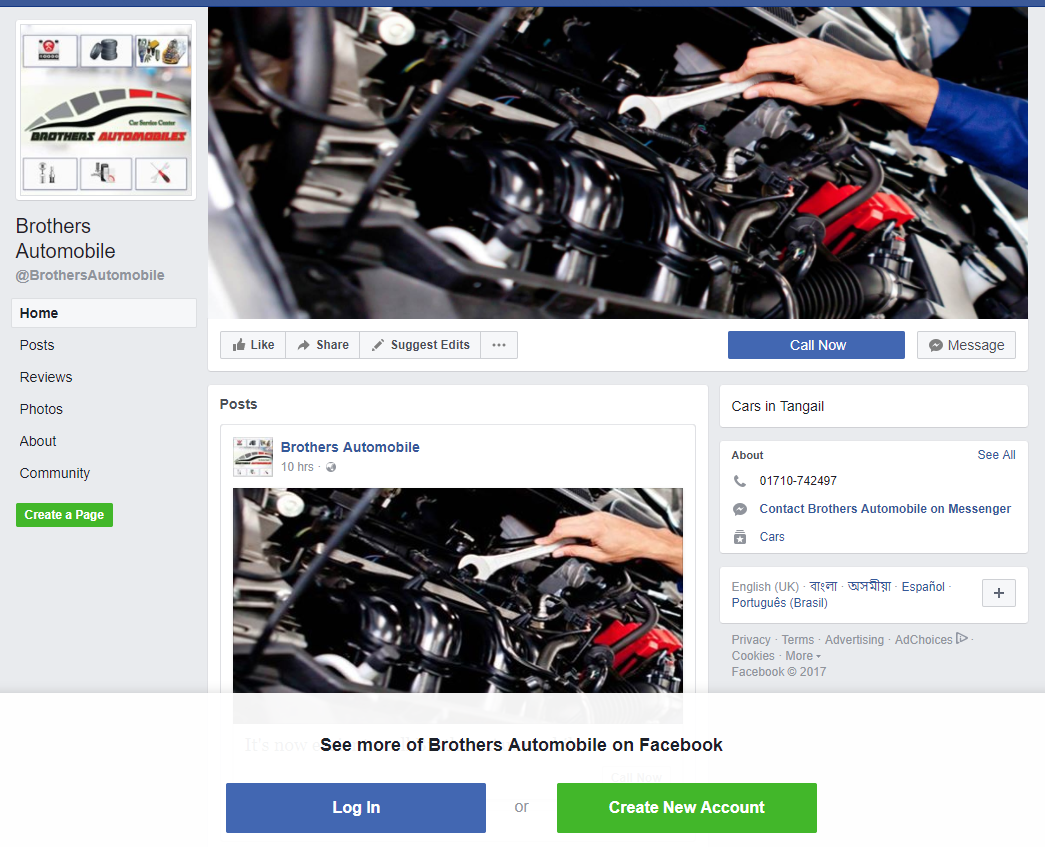
Task: Click Contact Brothers Automobile on Messenger link
Action: pos(885,508)
